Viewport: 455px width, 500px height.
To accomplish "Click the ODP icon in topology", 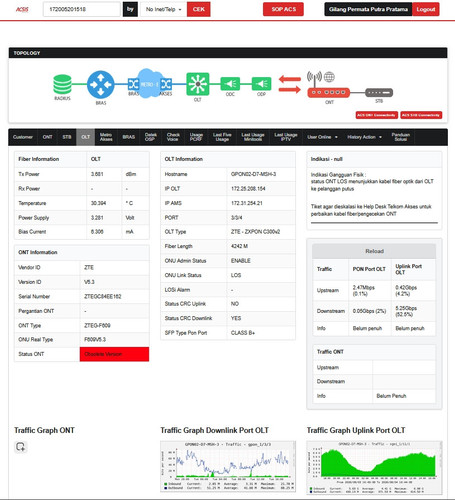I will pyautogui.click(x=261, y=83).
